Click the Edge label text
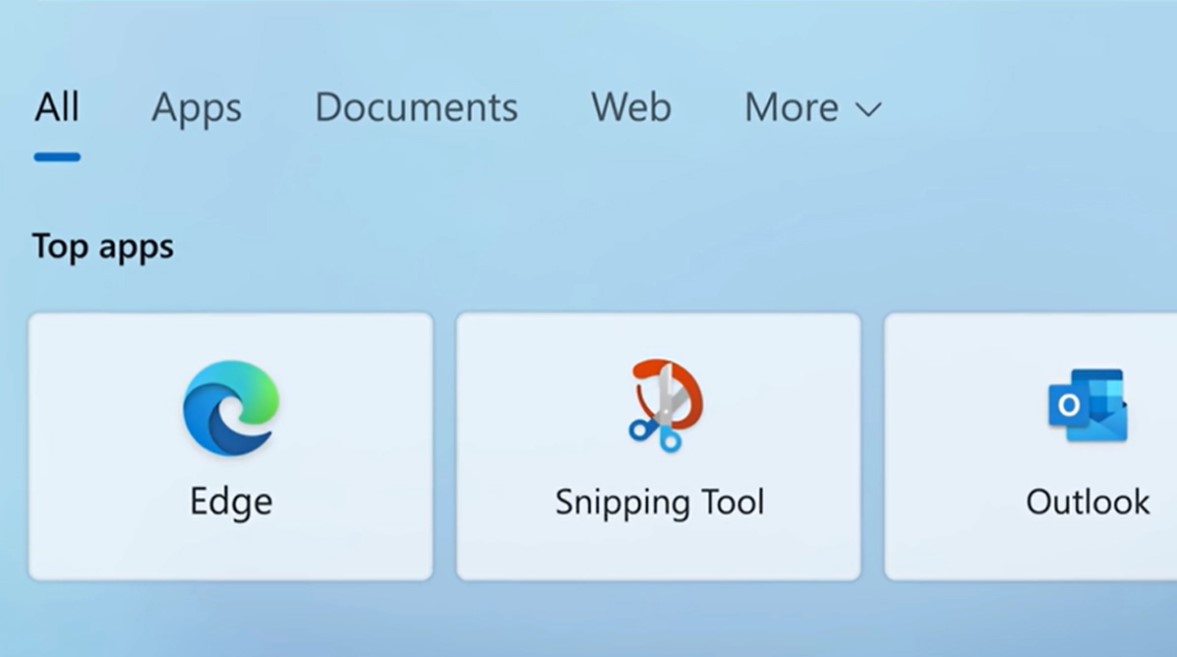The image size is (1177, 657). coord(231,502)
